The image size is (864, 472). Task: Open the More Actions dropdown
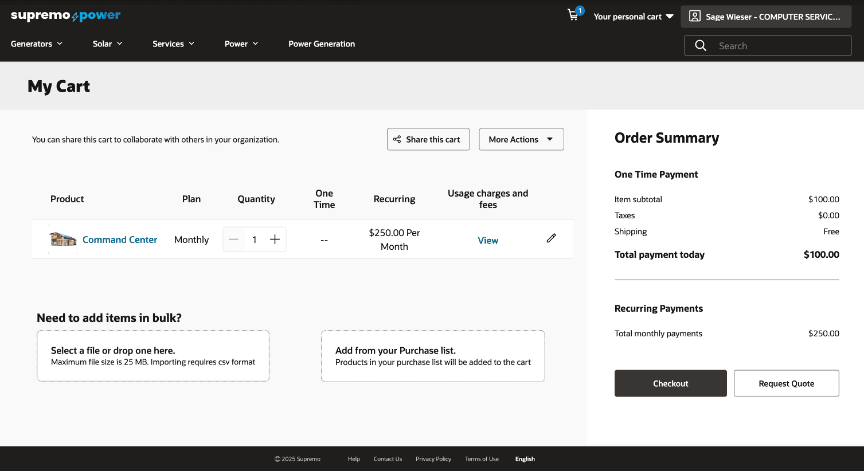tap(521, 139)
